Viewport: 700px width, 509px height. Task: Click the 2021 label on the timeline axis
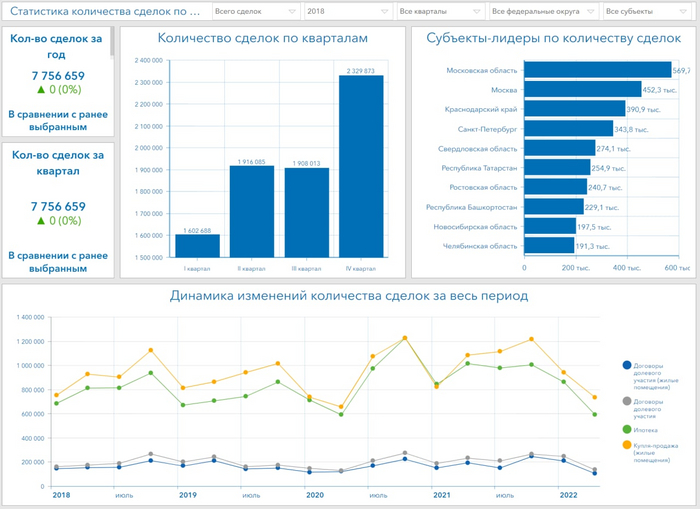coord(442,495)
